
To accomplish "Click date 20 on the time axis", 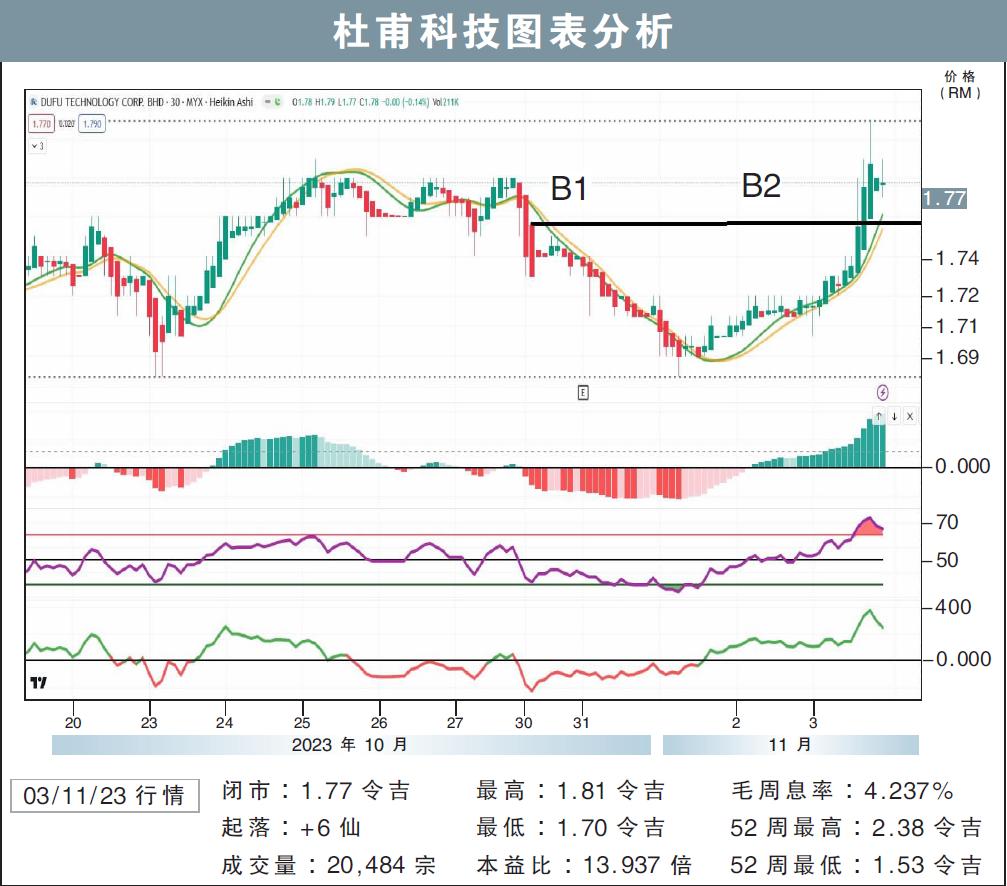I will (73, 723).
